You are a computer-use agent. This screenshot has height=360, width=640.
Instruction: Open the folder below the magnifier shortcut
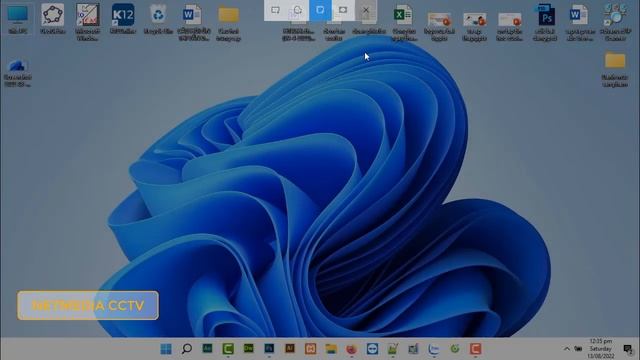pos(615,69)
